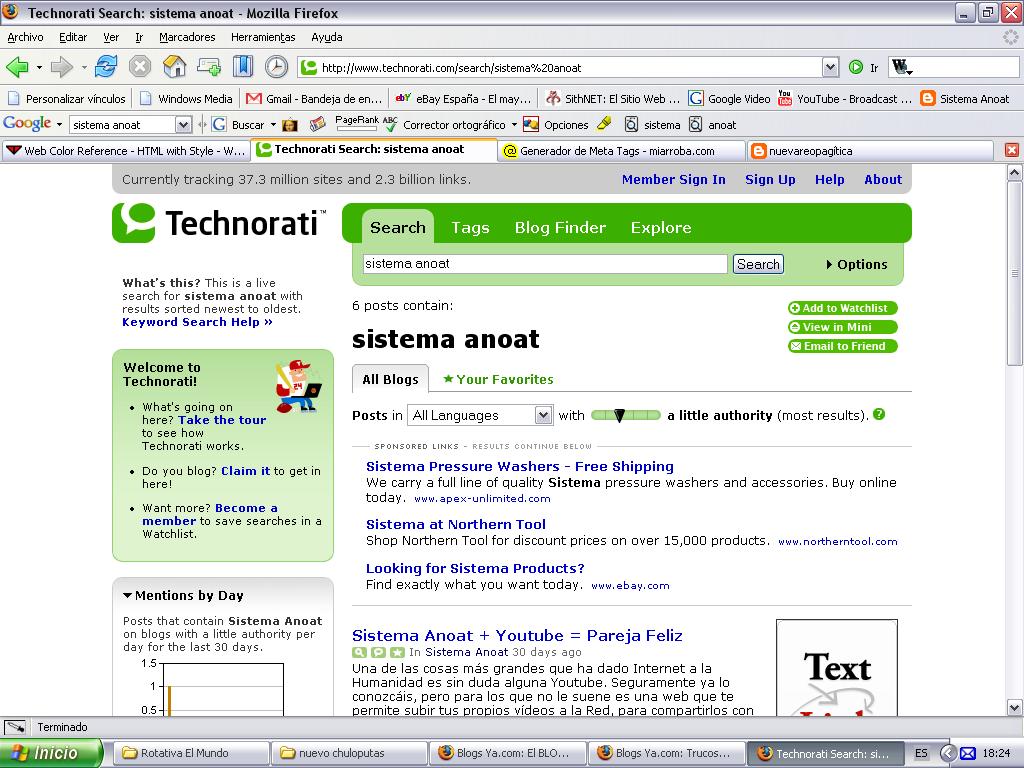Screen dimensions: 1024x768
Task: Open the Herramientas menu
Action: (263, 37)
